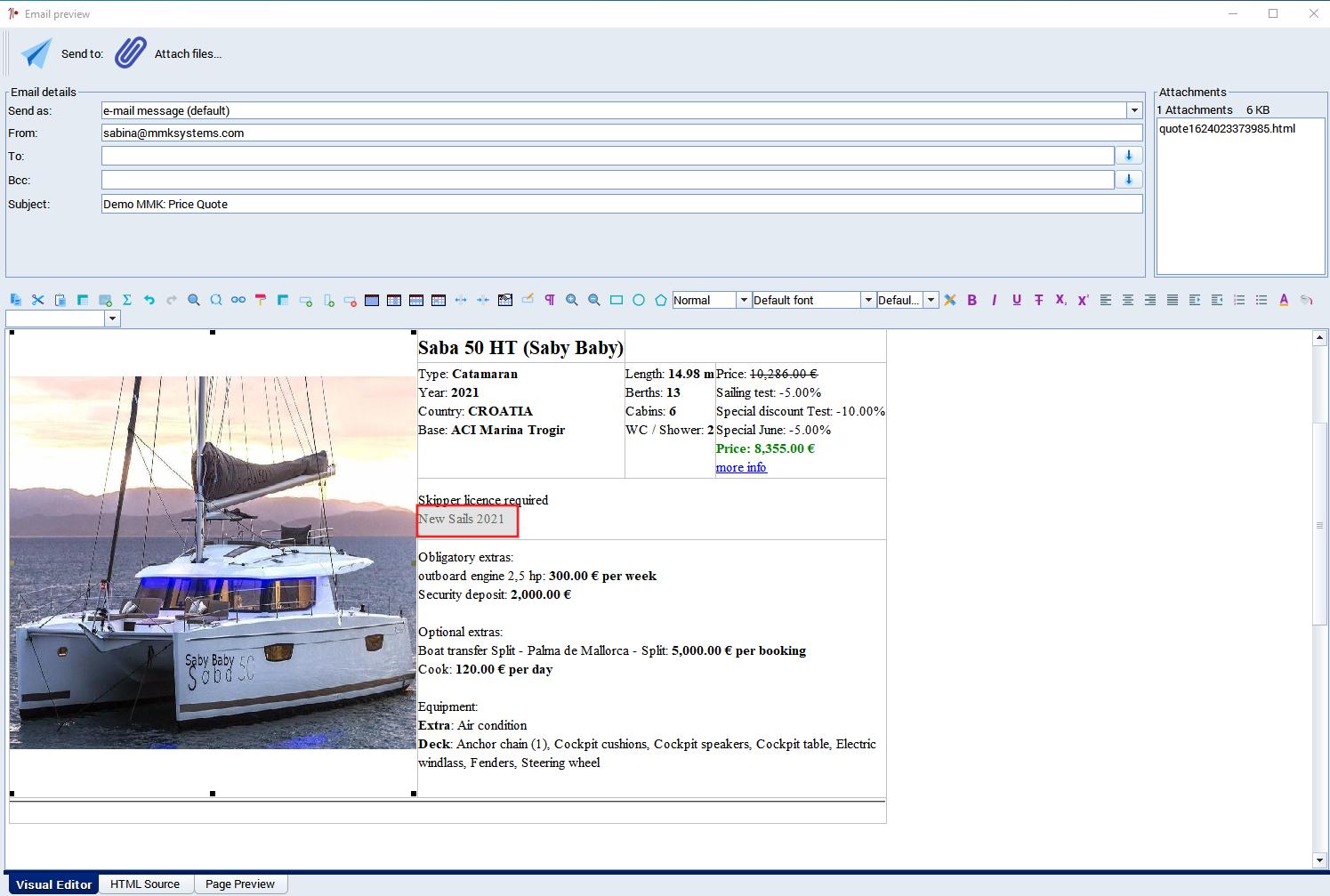Open the Send as dropdown
Viewport: 1330px width, 896px height.
1134,110
